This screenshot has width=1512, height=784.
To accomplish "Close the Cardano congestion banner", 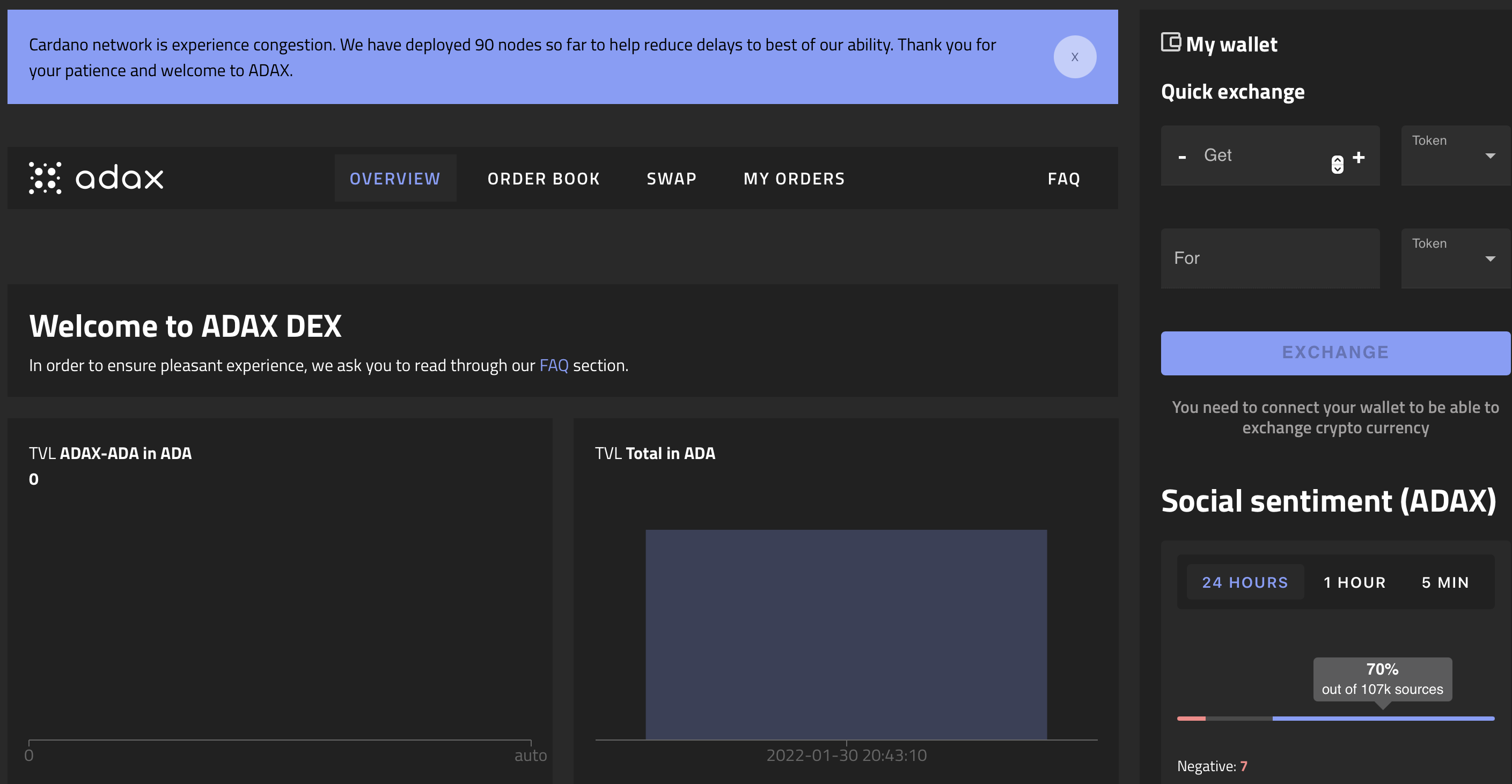I will point(1074,57).
